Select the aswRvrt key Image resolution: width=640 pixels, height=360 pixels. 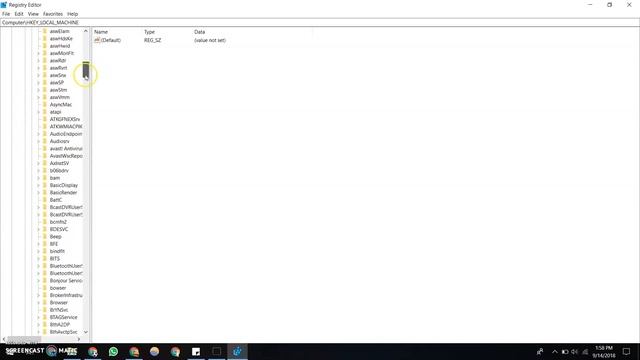click(x=58, y=68)
